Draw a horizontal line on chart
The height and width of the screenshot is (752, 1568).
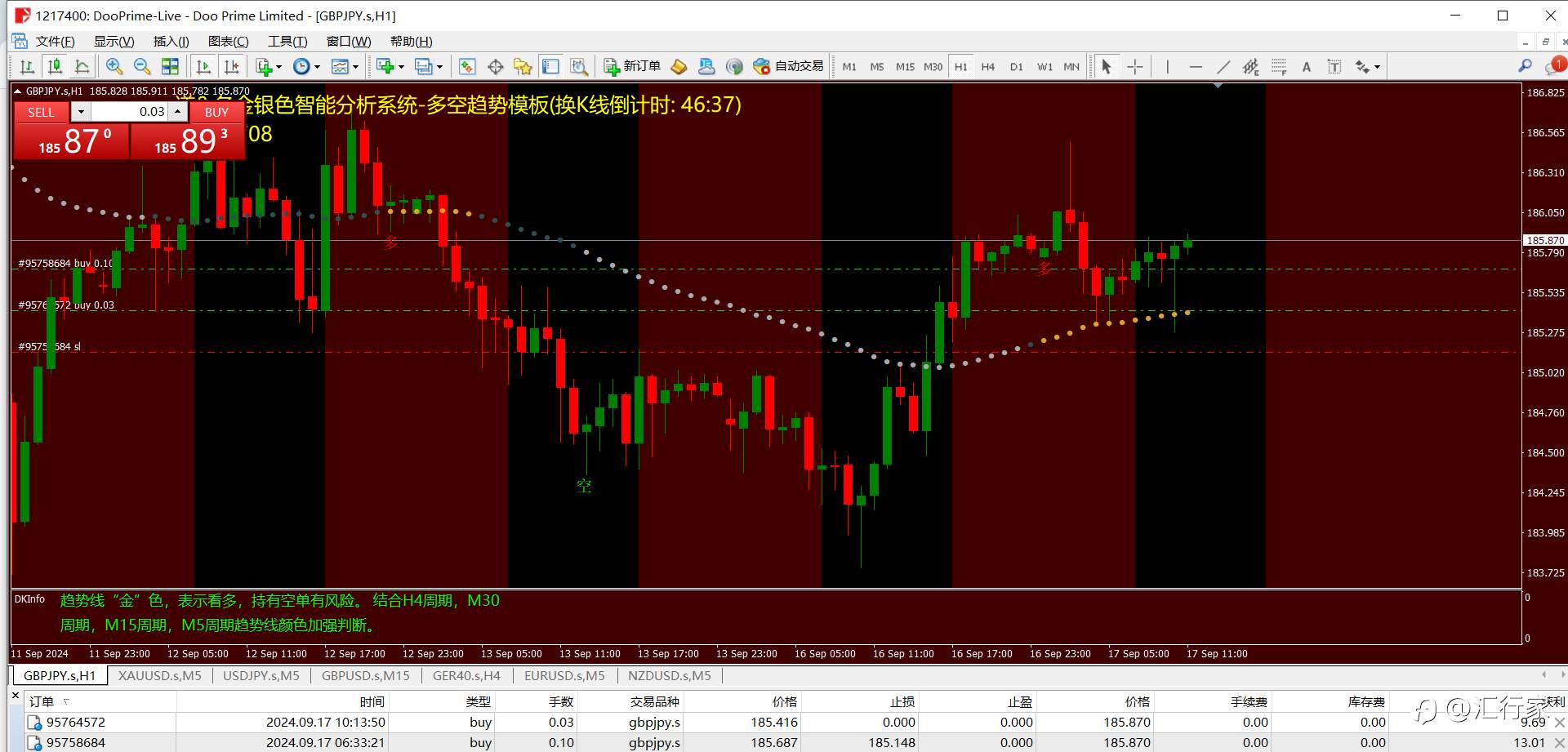pyautogui.click(x=1196, y=67)
